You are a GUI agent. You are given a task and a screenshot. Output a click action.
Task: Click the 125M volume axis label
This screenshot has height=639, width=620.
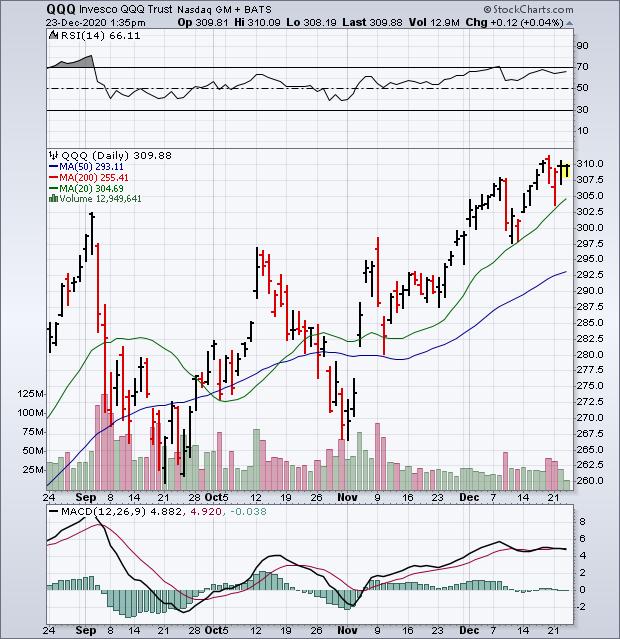(31, 394)
